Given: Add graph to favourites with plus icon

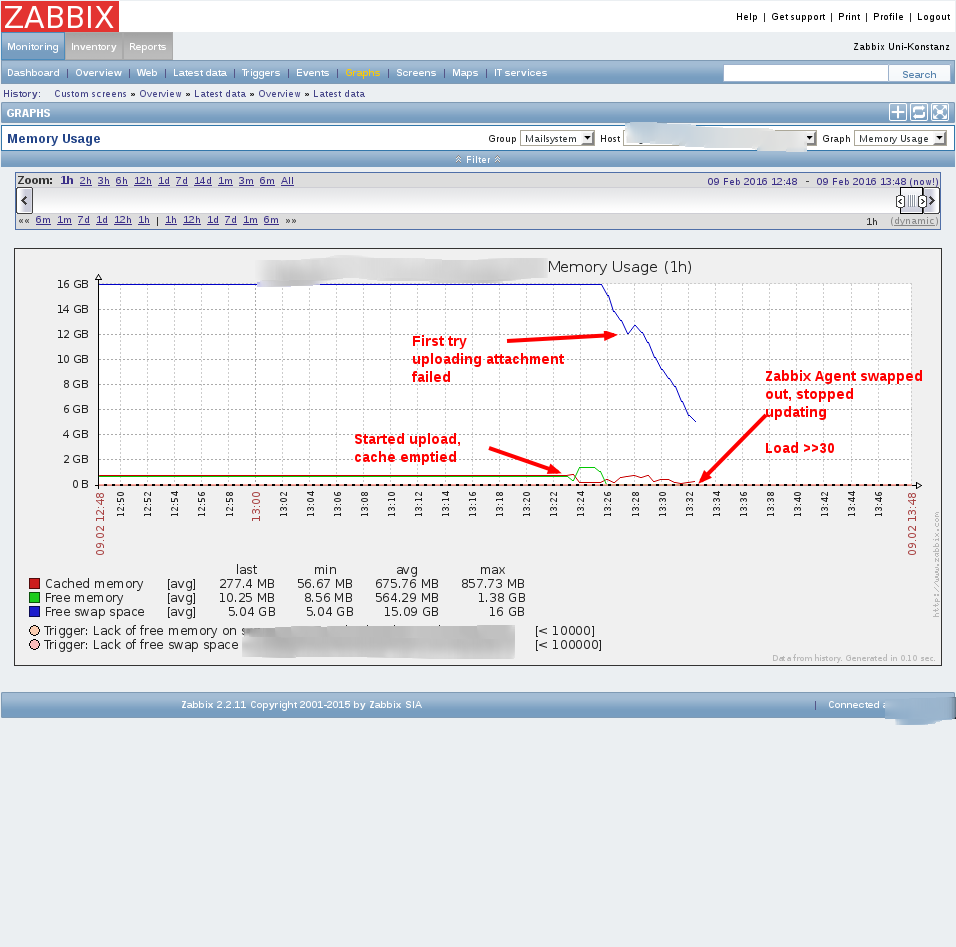Looking at the screenshot, I should pos(898,113).
